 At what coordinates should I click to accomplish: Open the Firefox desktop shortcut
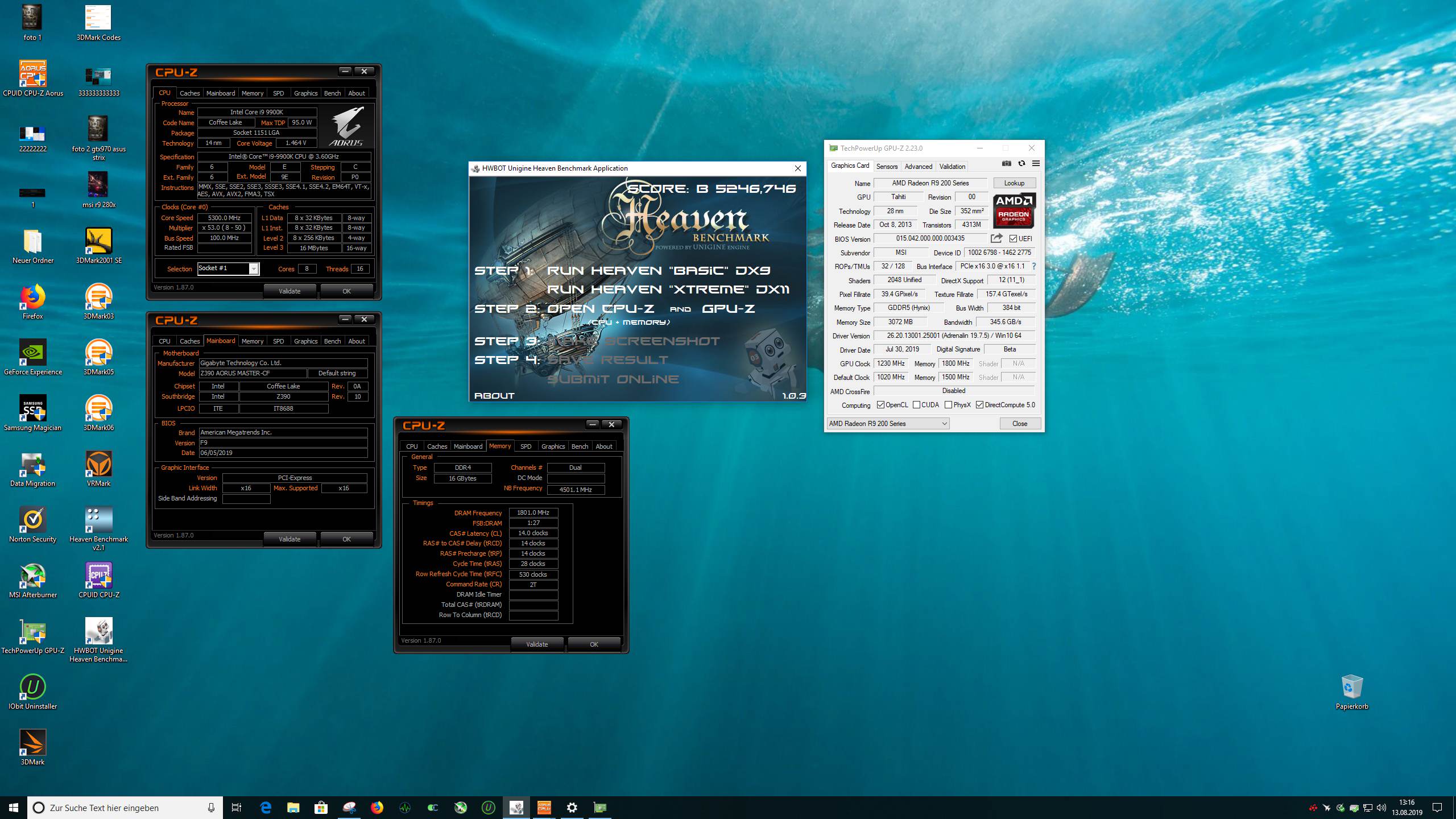click(x=33, y=301)
